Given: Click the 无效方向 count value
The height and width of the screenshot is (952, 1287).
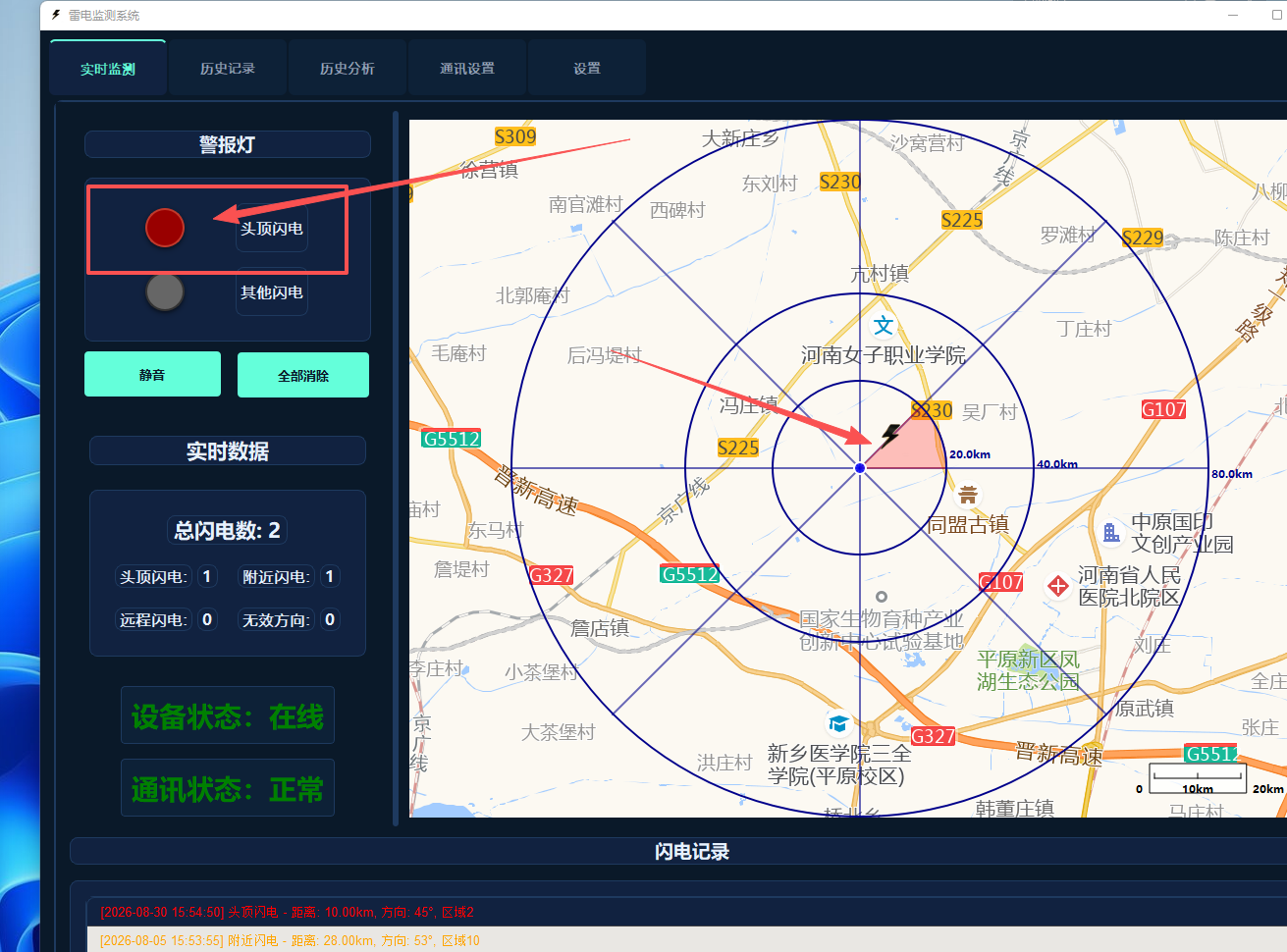Looking at the screenshot, I should coord(330,619).
